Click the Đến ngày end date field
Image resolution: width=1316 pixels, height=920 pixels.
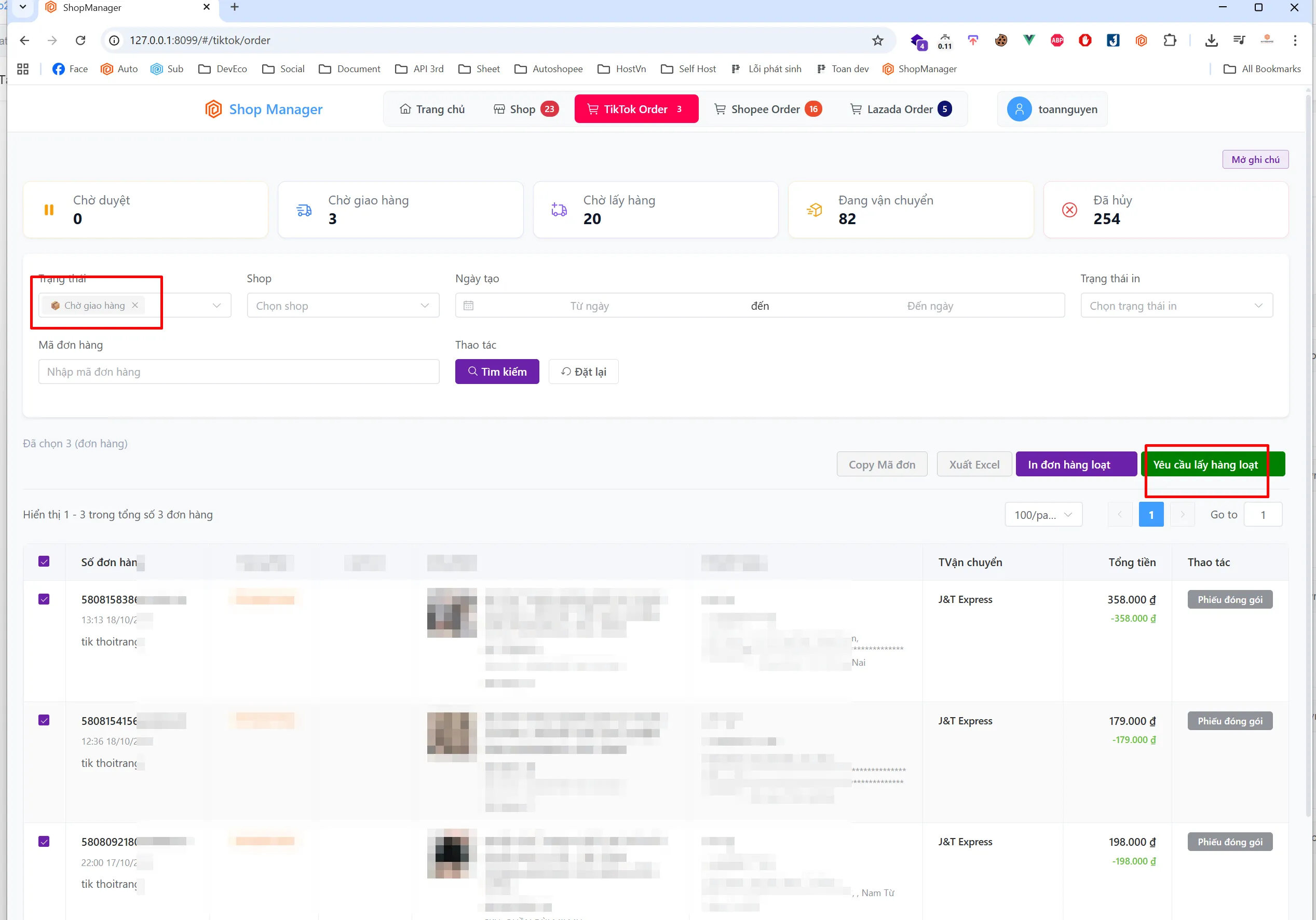[930, 305]
